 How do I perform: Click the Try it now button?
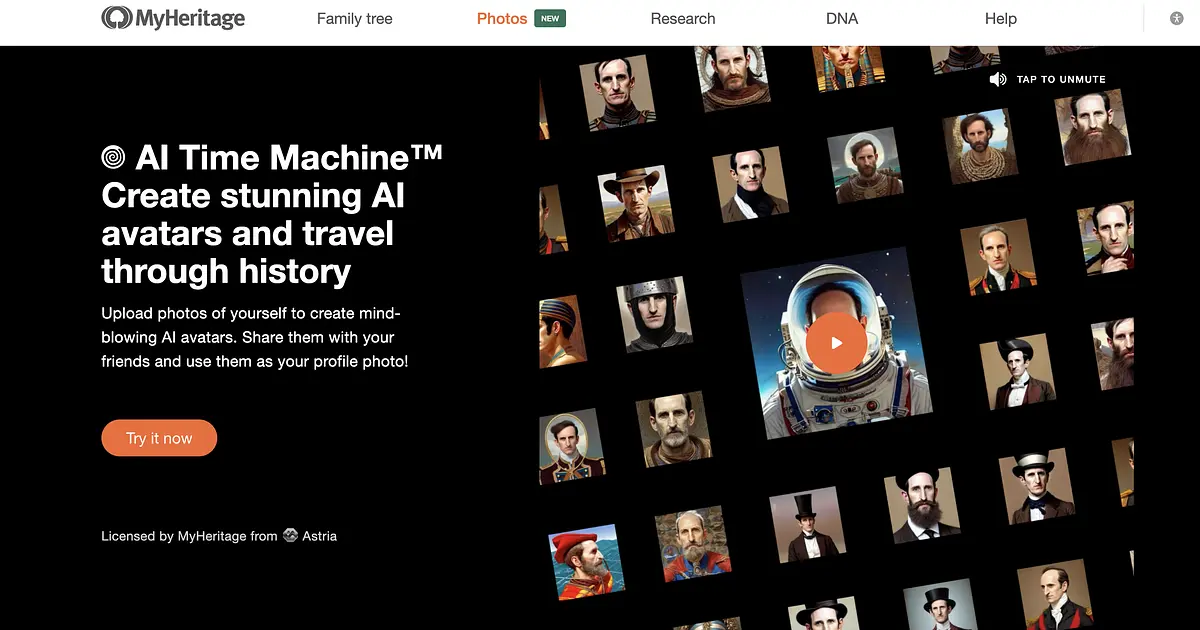tap(159, 438)
